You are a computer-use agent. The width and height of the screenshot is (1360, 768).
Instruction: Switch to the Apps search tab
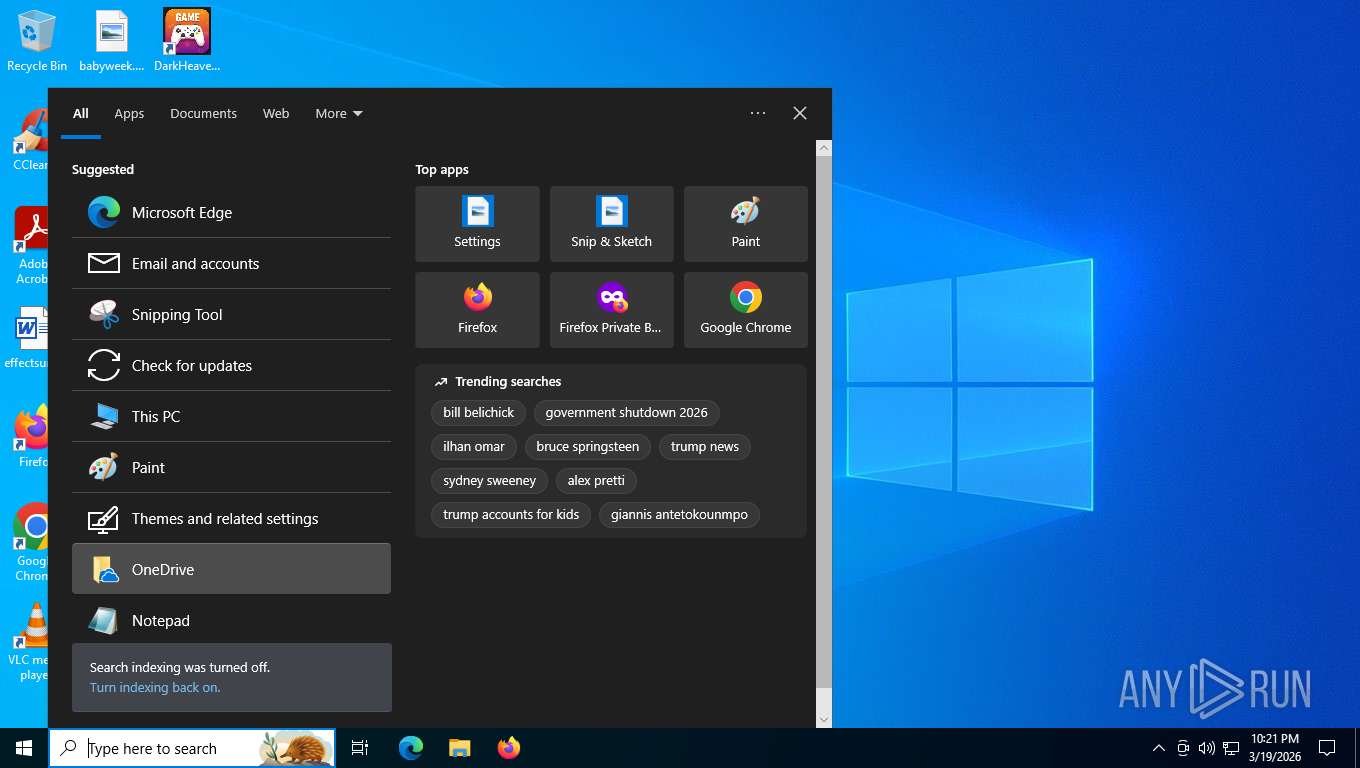(129, 113)
